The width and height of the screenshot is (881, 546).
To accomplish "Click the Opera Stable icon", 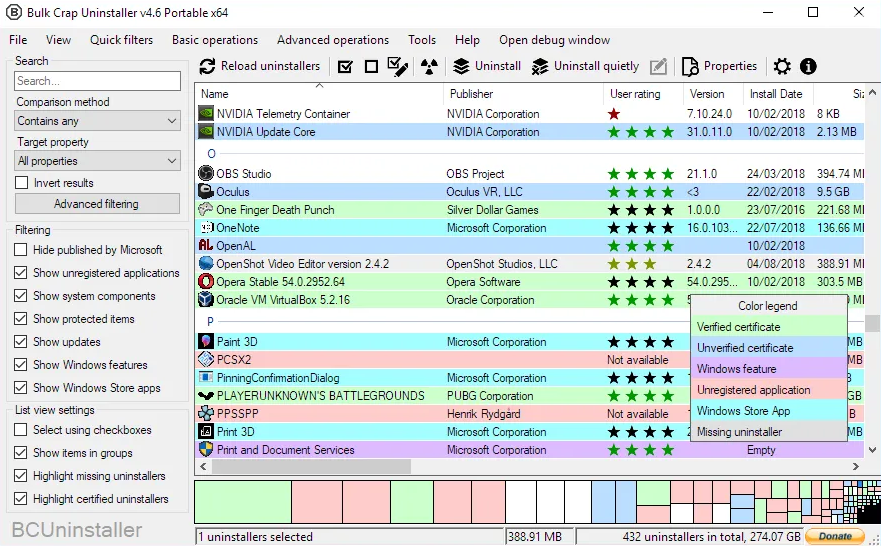I will (206, 281).
